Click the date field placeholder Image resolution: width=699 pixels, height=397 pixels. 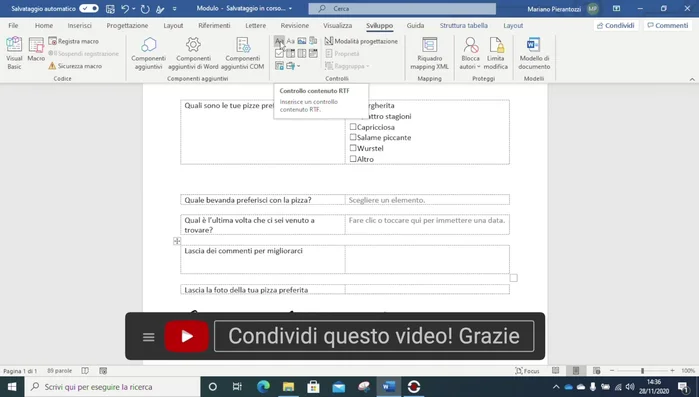coord(427,220)
